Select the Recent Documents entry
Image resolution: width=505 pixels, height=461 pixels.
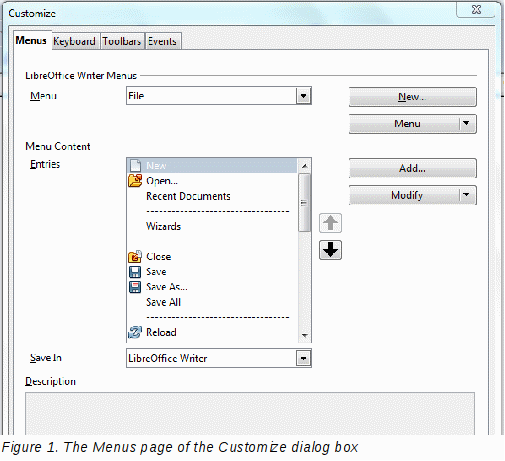click(x=212, y=196)
